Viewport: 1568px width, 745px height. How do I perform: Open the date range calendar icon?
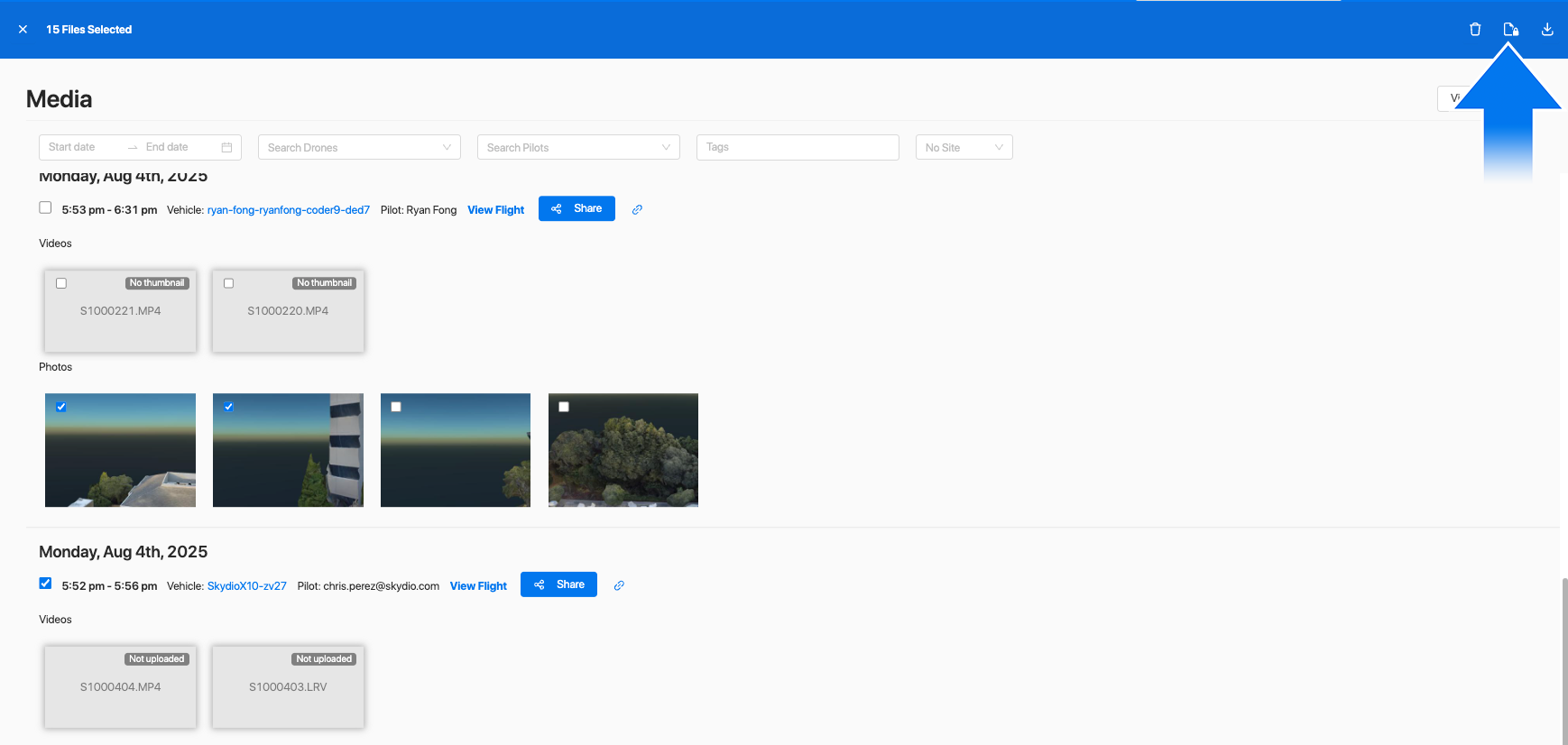[226, 147]
